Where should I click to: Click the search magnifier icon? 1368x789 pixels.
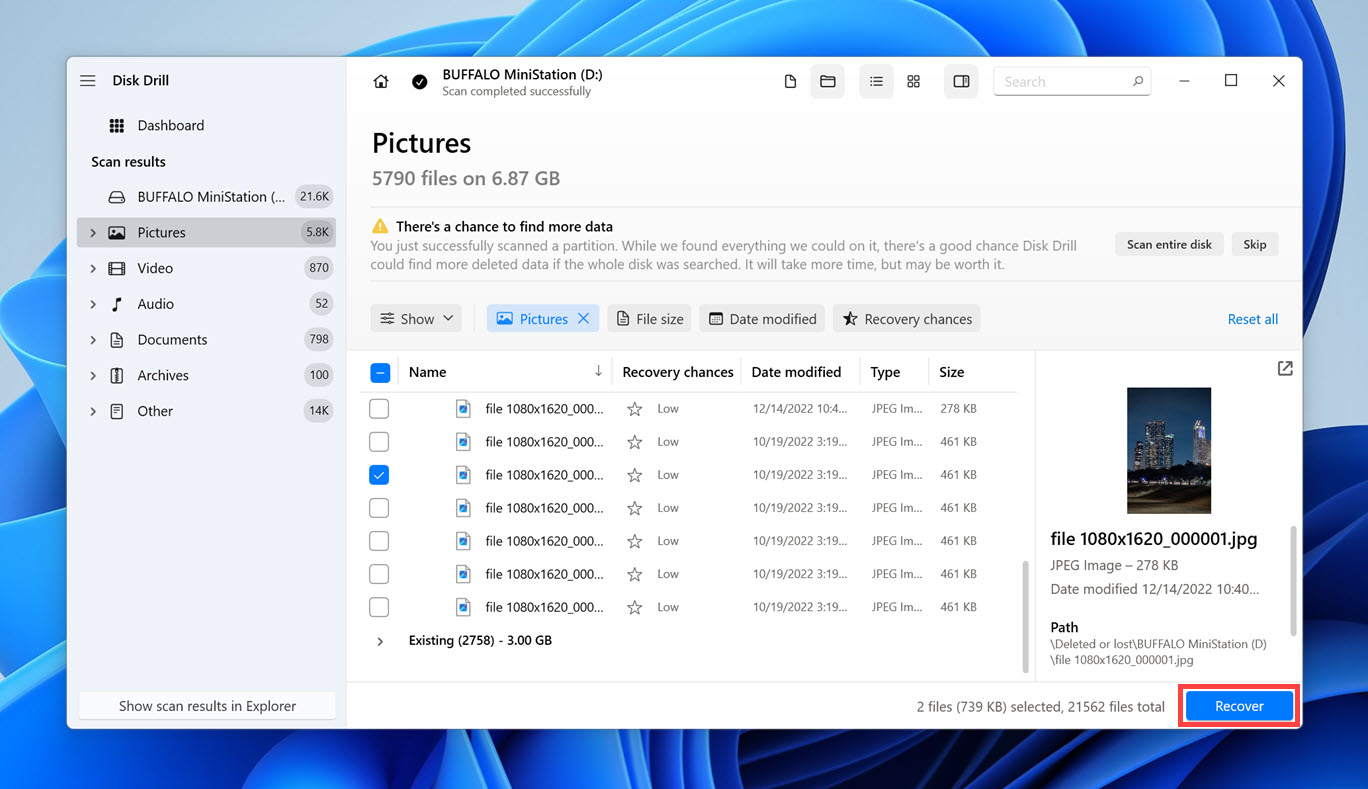tap(1138, 82)
